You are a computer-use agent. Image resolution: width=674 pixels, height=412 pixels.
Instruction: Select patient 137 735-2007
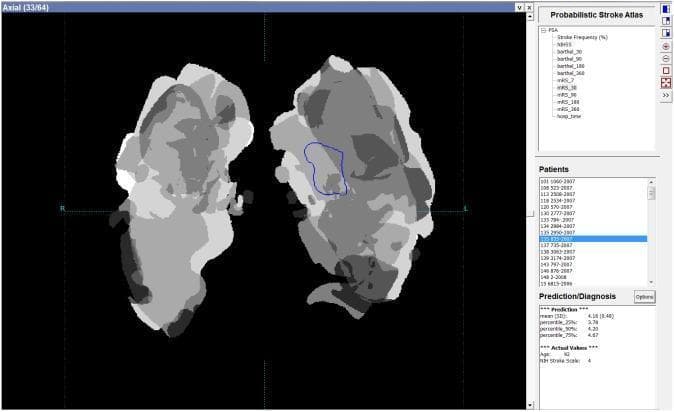556,245
